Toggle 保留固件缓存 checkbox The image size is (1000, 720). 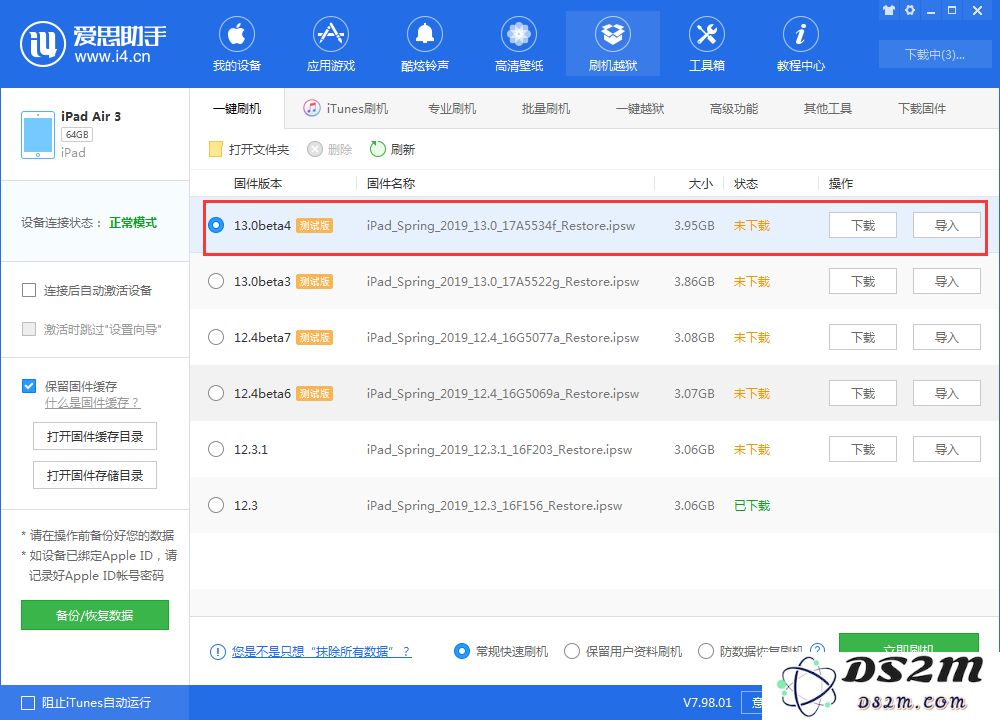click(x=29, y=386)
